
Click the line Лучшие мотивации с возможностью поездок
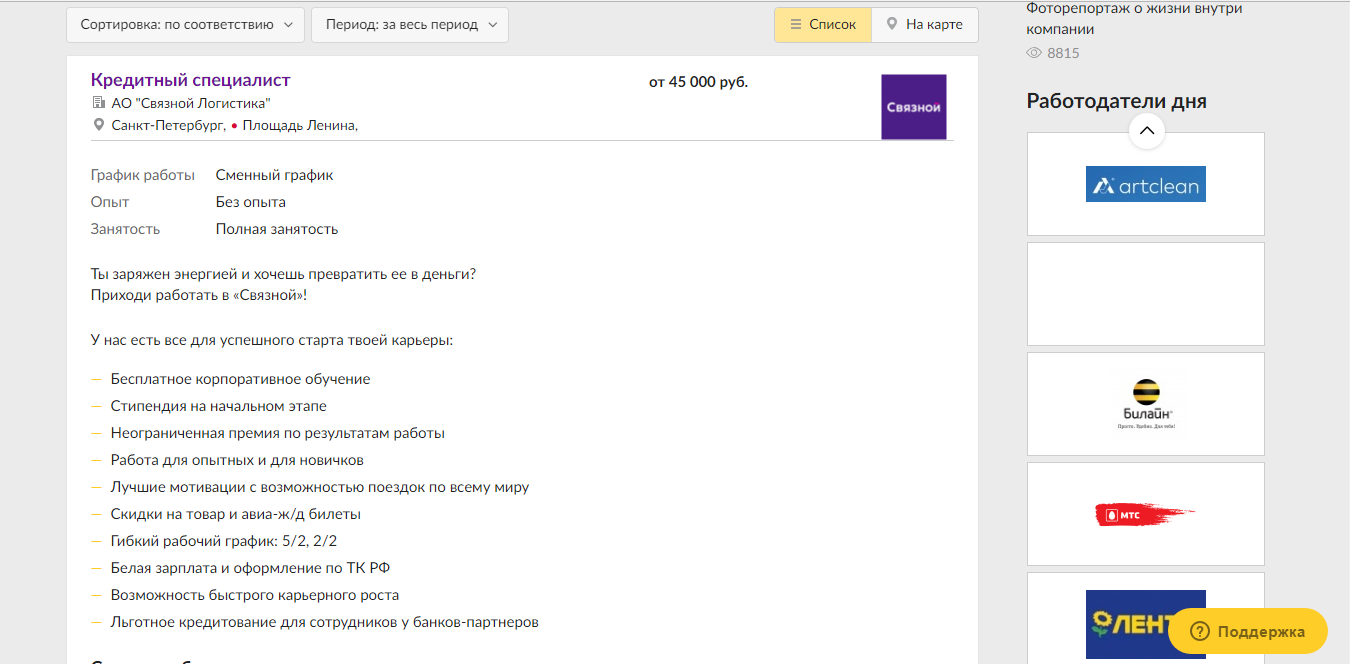[x=320, y=487]
